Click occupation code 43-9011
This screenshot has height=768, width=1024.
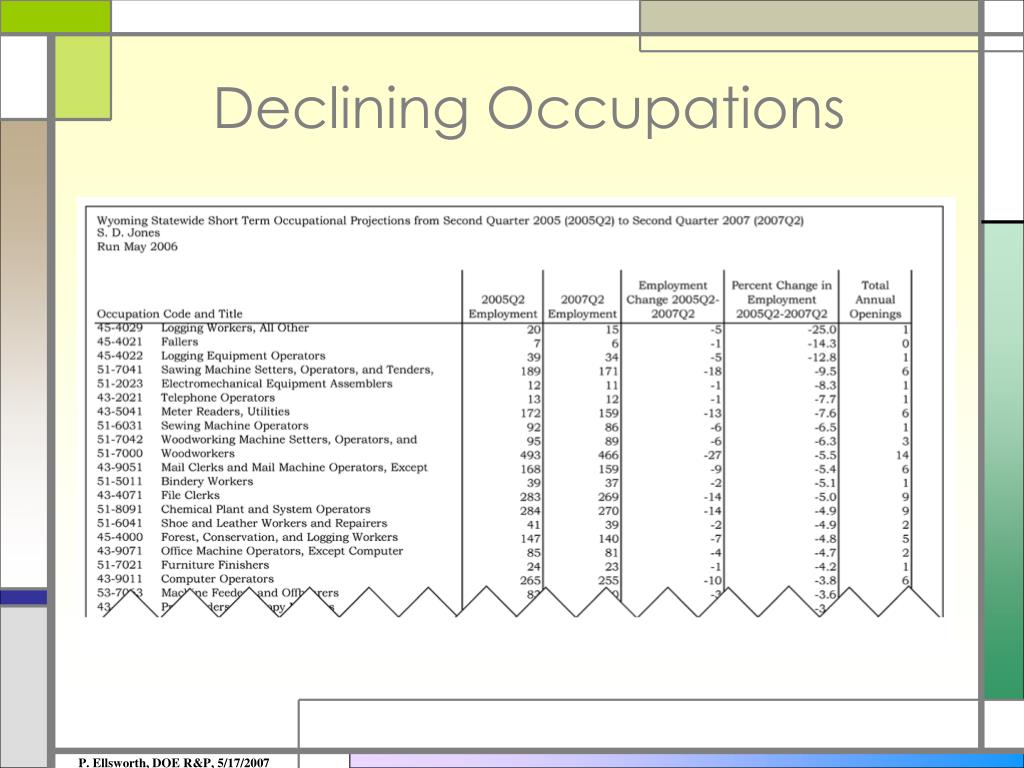pos(120,579)
